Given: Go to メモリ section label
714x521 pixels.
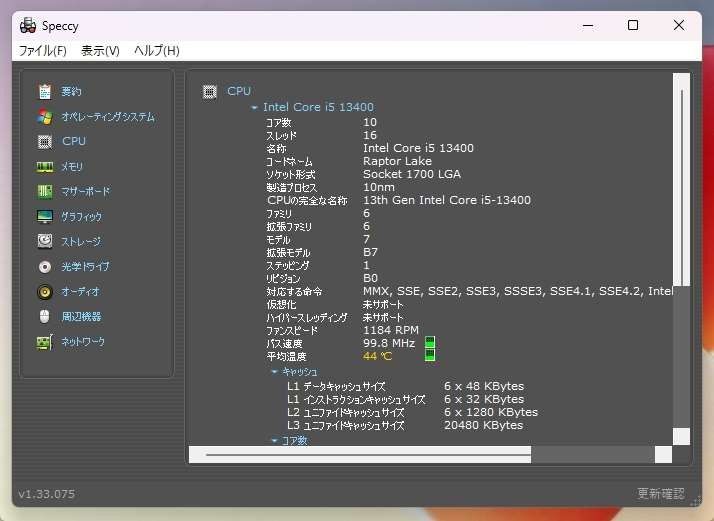Looking at the screenshot, I should point(72,167).
